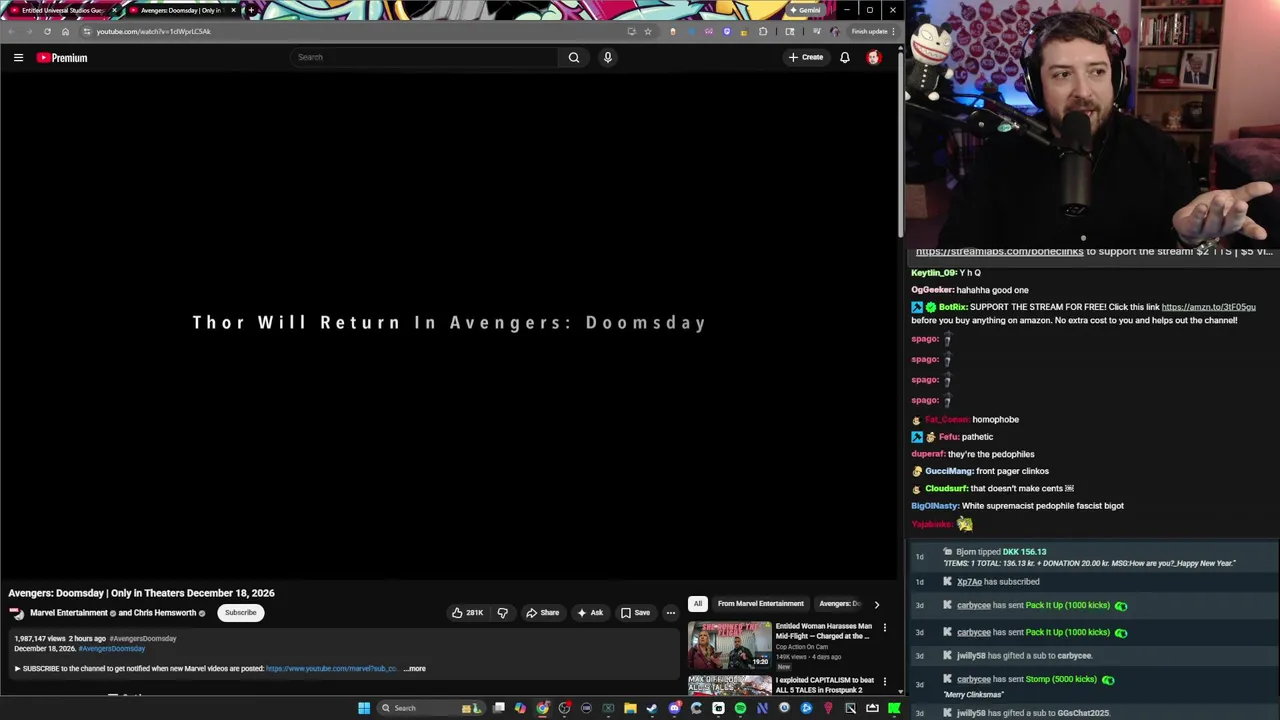Open File Explorer from the taskbar
Viewport: 1280px width, 720px height.
tap(630, 708)
